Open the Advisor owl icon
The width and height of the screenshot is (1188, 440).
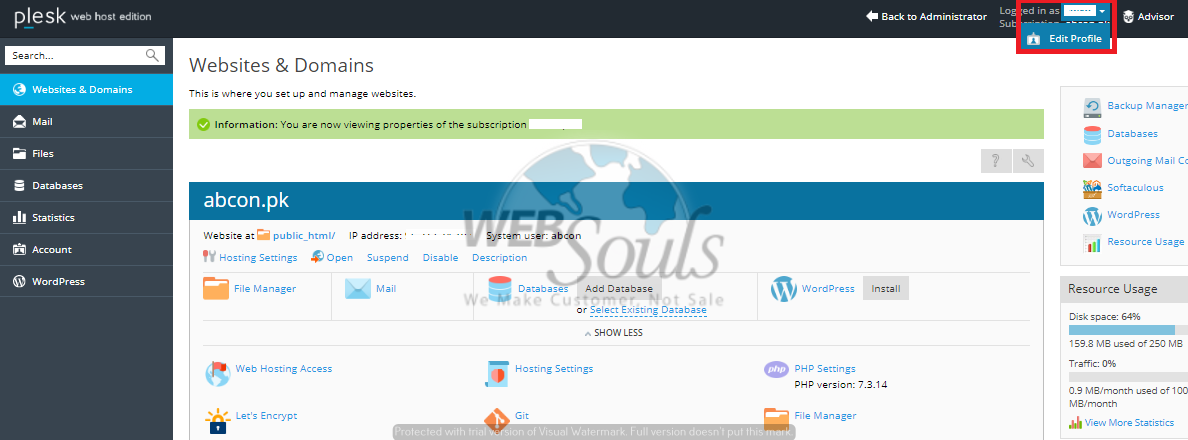[x=1129, y=17]
